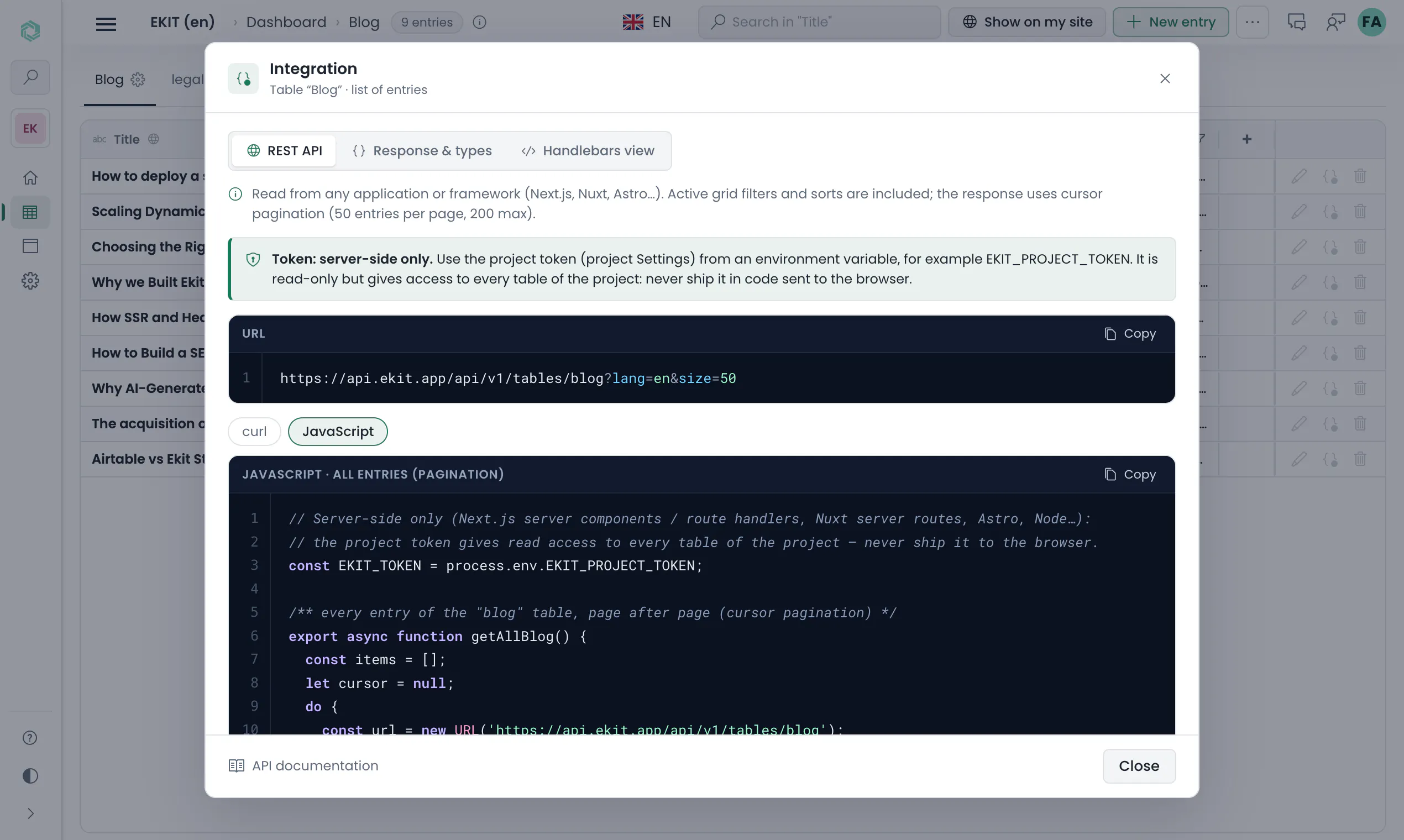Click the Blog breadcrumb item

(364, 22)
